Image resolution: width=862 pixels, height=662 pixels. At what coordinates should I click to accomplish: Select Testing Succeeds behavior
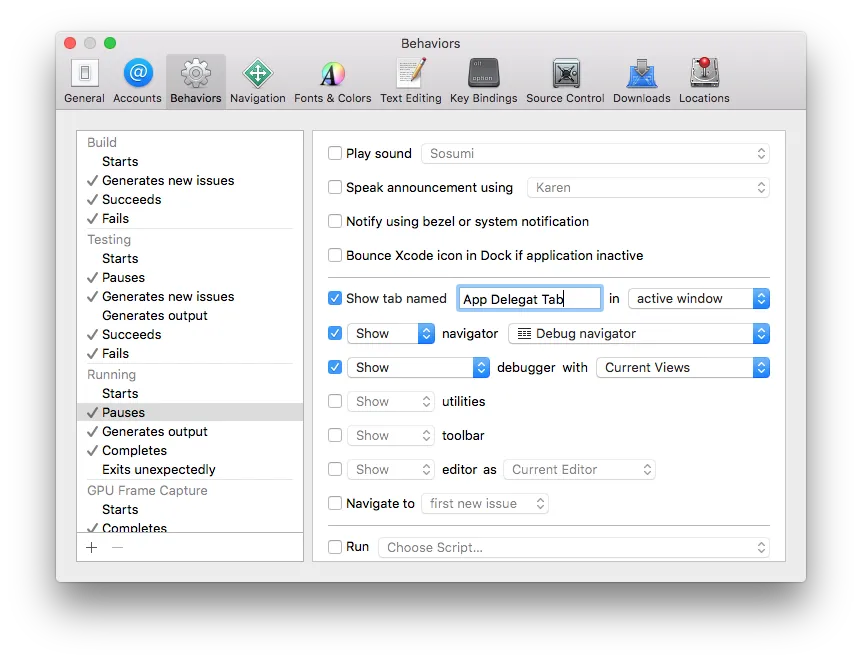pos(190,334)
